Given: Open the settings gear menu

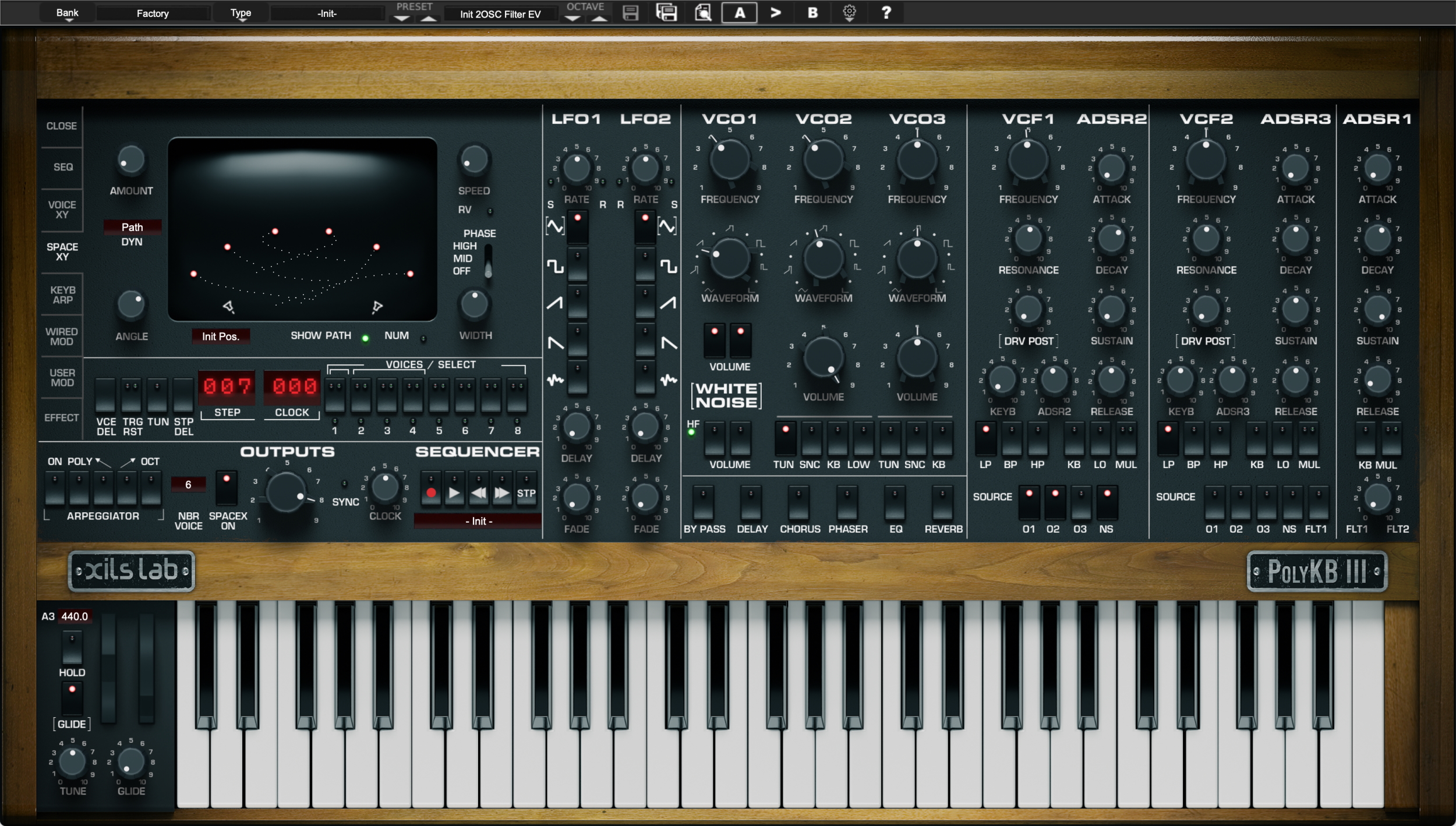Looking at the screenshot, I should click(x=849, y=12).
